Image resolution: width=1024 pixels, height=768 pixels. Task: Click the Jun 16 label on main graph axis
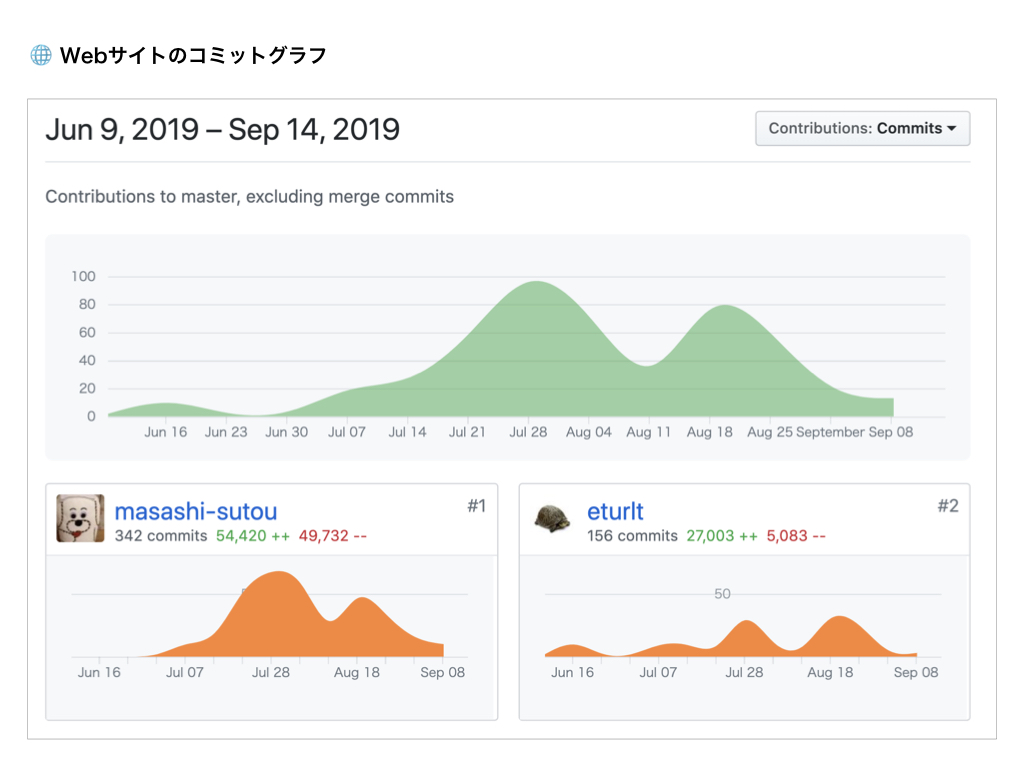[x=166, y=432]
